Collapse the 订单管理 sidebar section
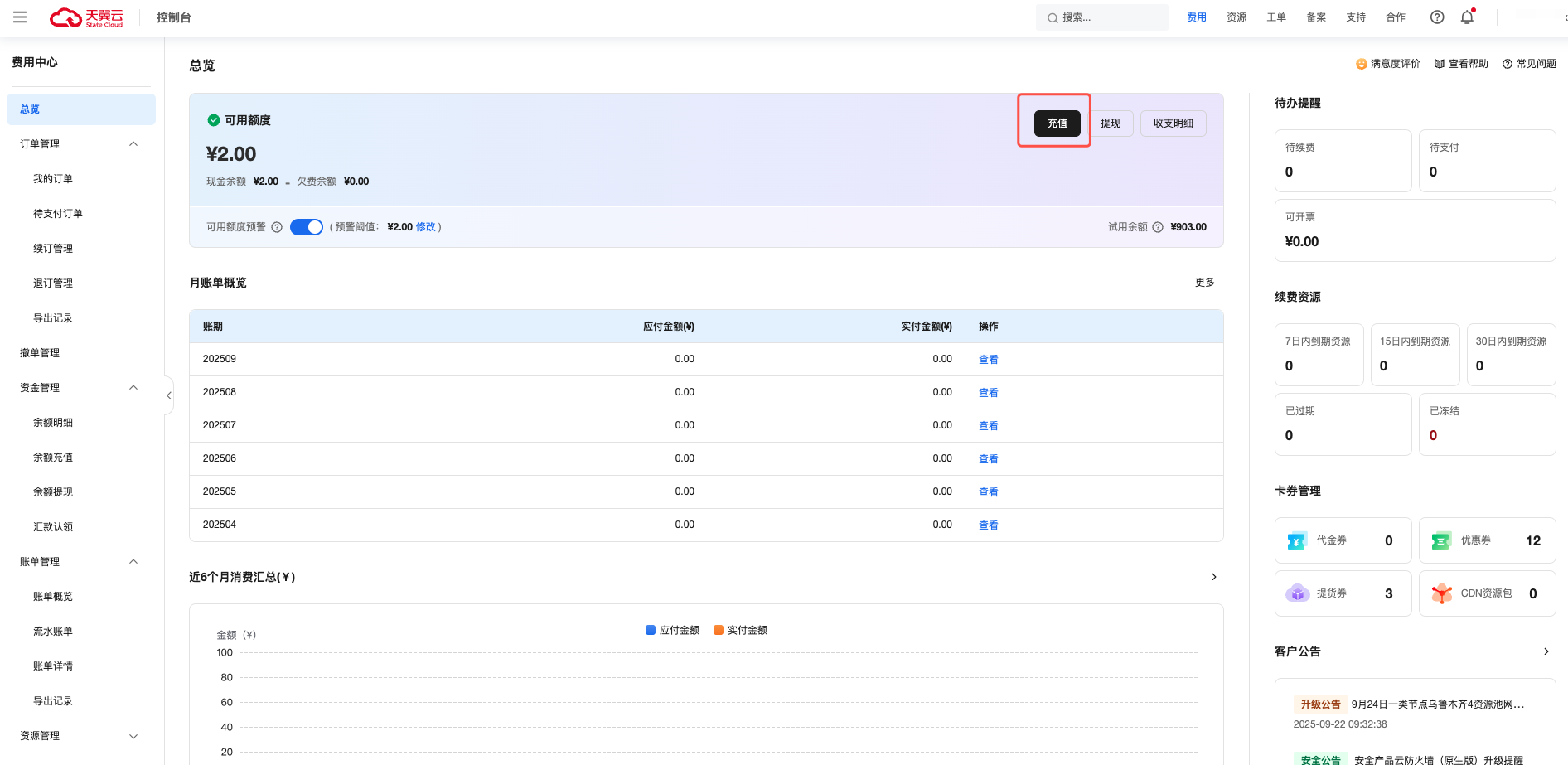The height and width of the screenshot is (765, 1568). (x=133, y=144)
